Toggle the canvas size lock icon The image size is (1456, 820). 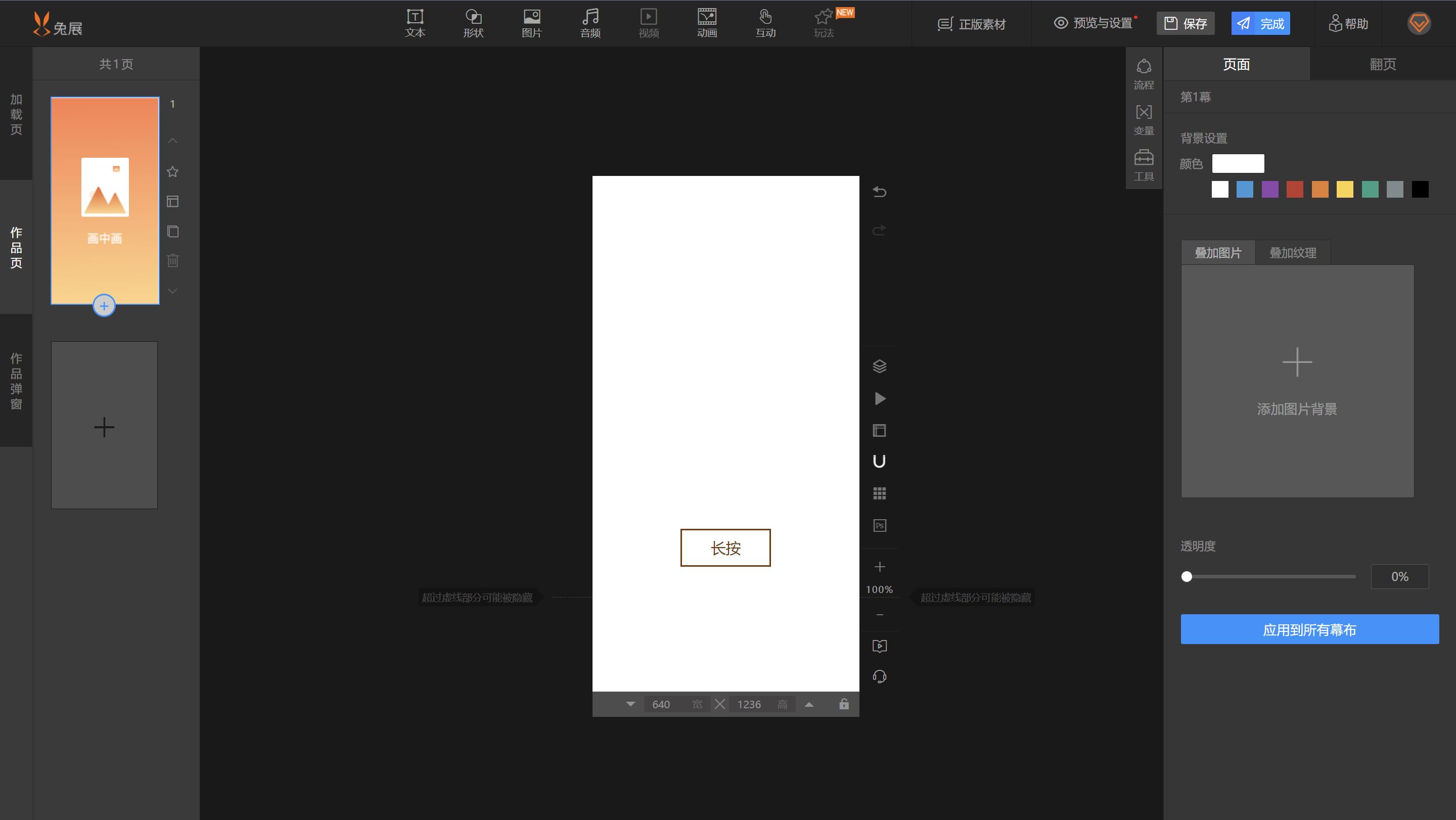844,704
